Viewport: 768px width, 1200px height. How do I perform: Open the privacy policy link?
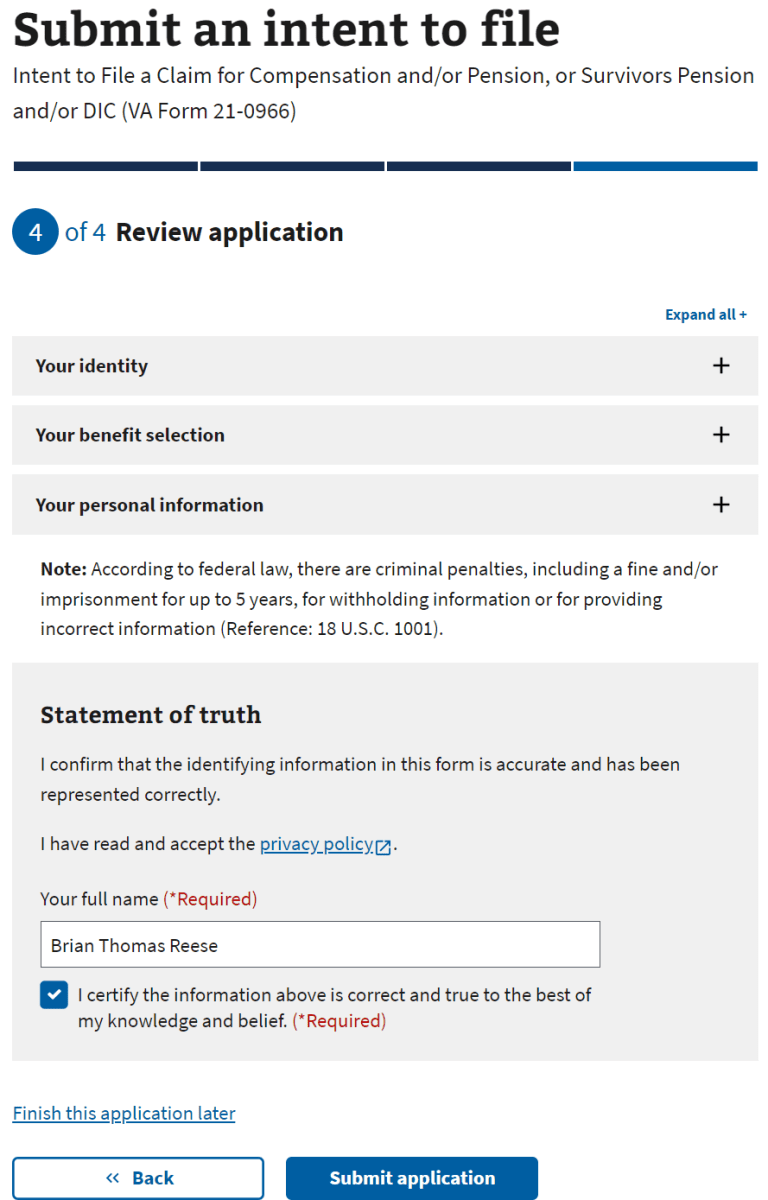coord(315,844)
